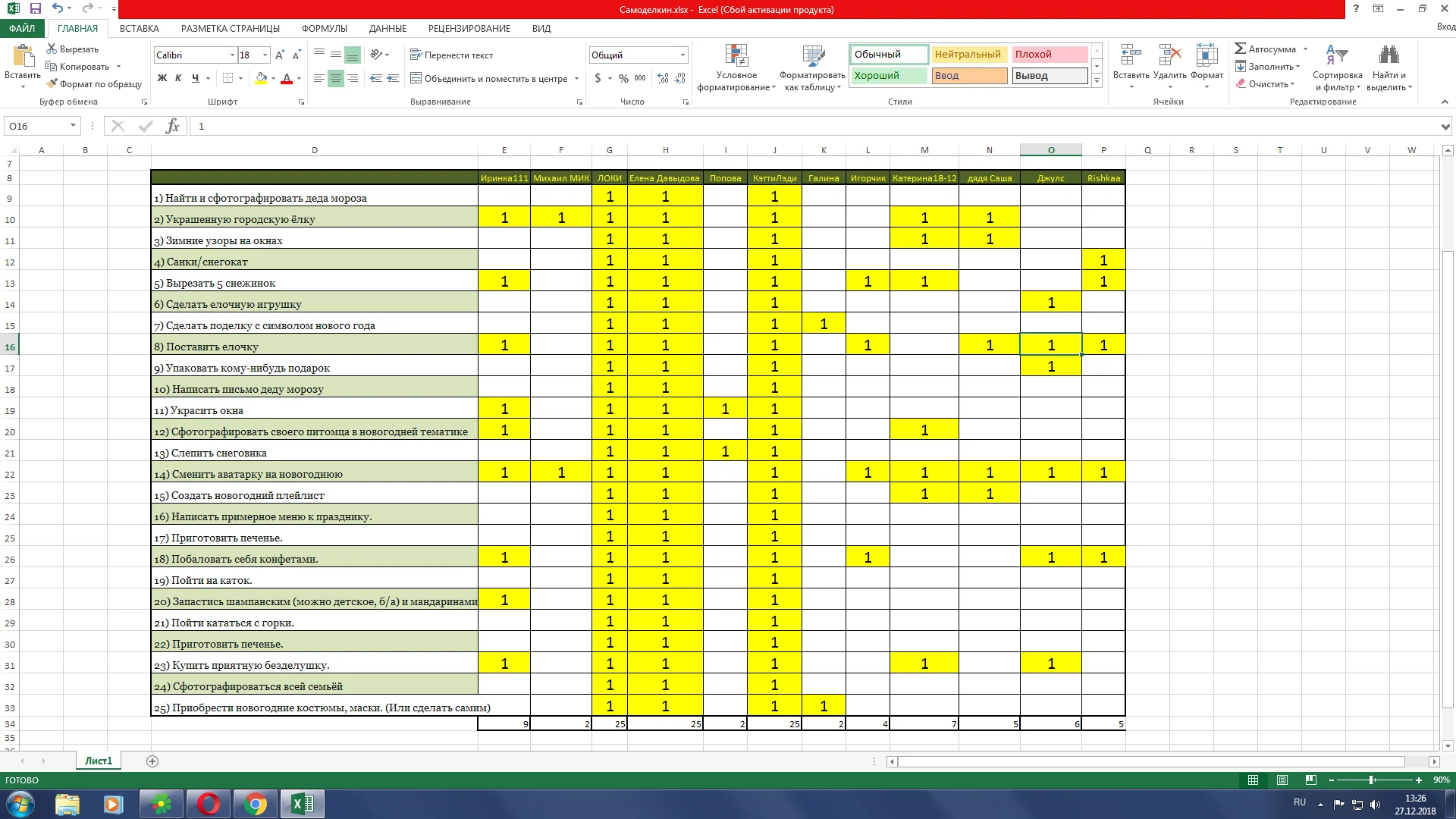
Task: Toggle center horizontal alignment
Action: pyautogui.click(x=335, y=78)
